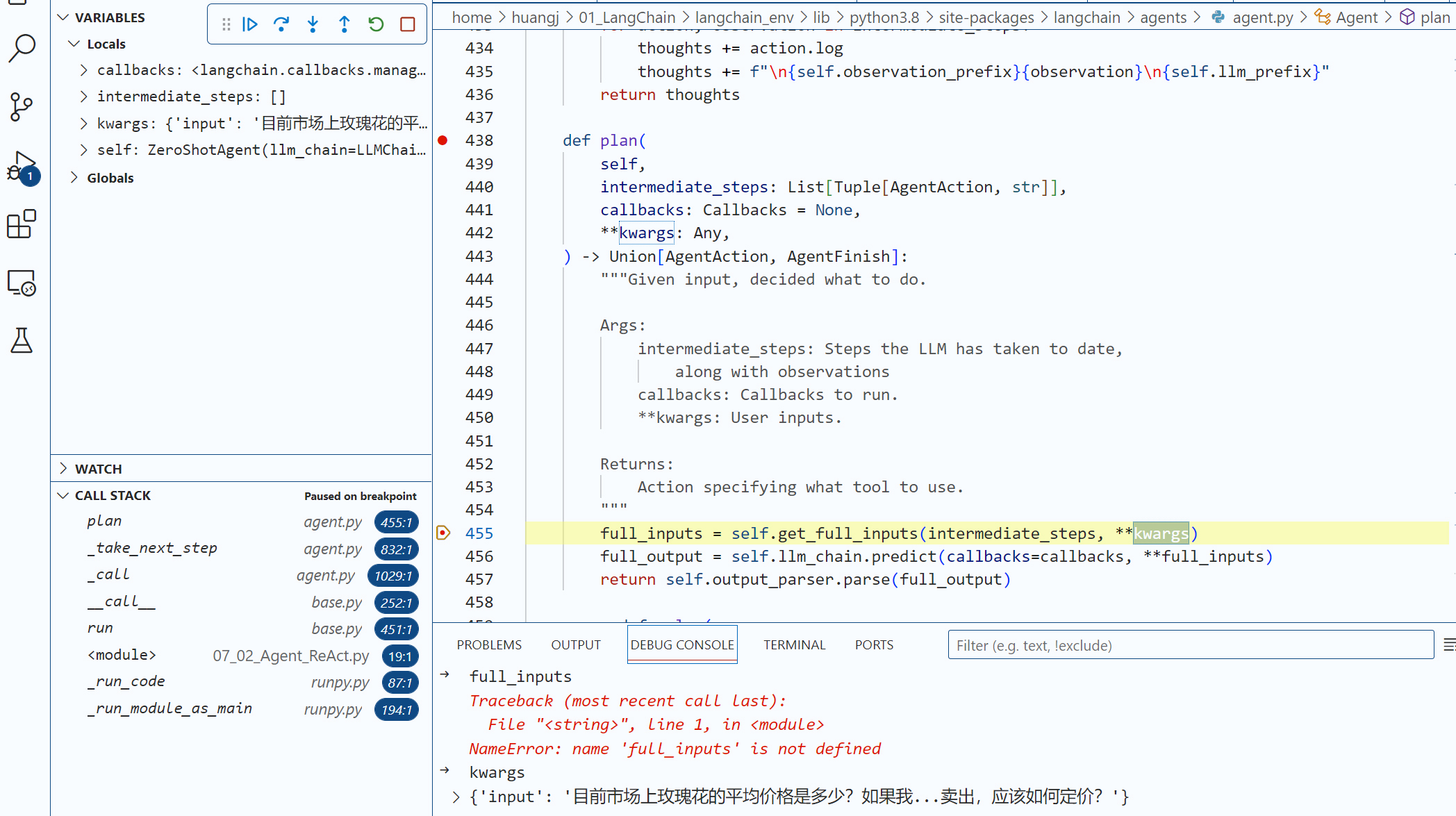1456x816 pixels.
Task: Expand the WATCH panel
Action: [x=64, y=469]
